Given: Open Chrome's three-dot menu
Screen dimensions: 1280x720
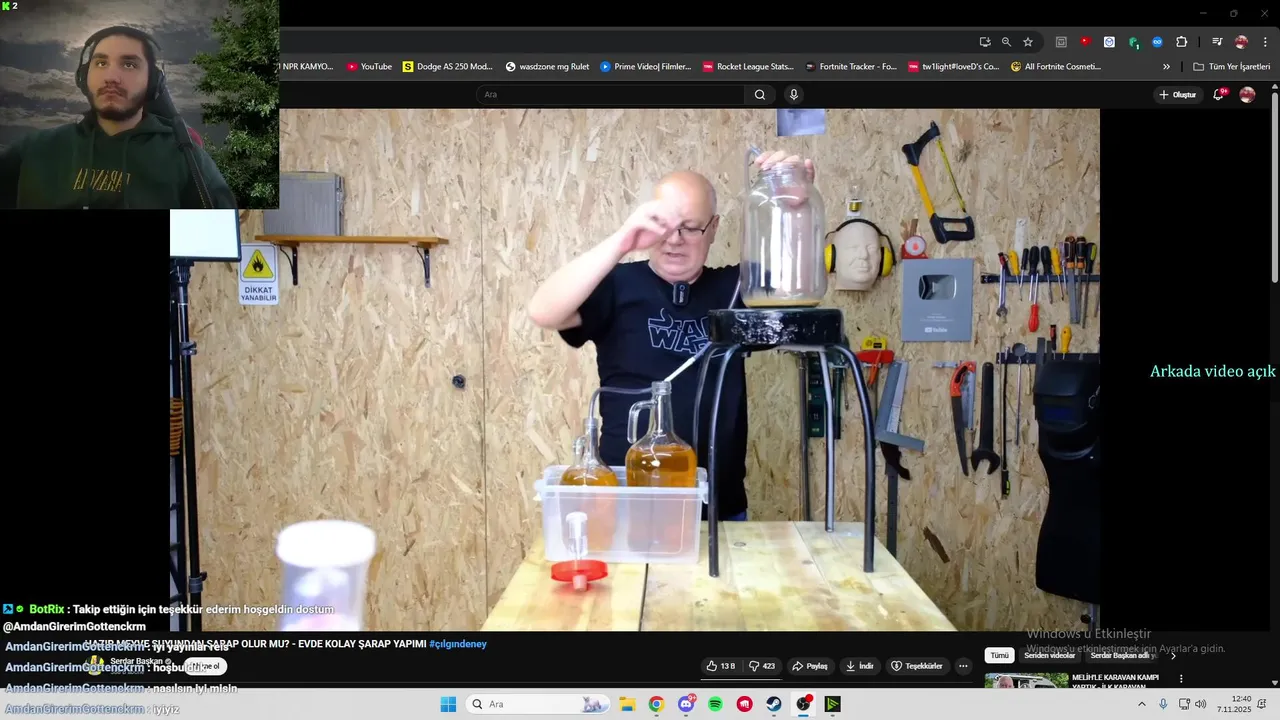Looking at the screenshot, I should 1264,42.
